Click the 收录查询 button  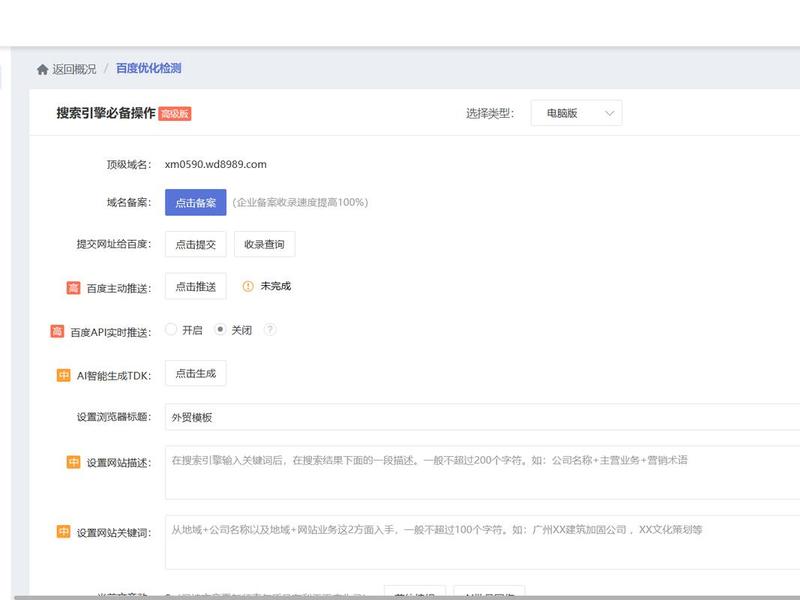[264, 244]
